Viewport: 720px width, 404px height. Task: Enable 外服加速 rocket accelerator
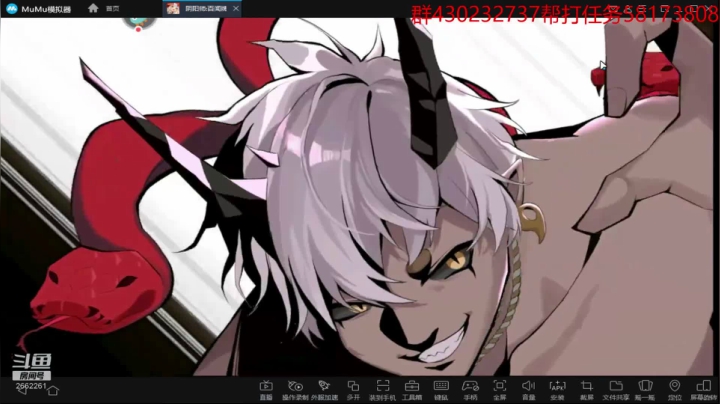click(324, 390)
